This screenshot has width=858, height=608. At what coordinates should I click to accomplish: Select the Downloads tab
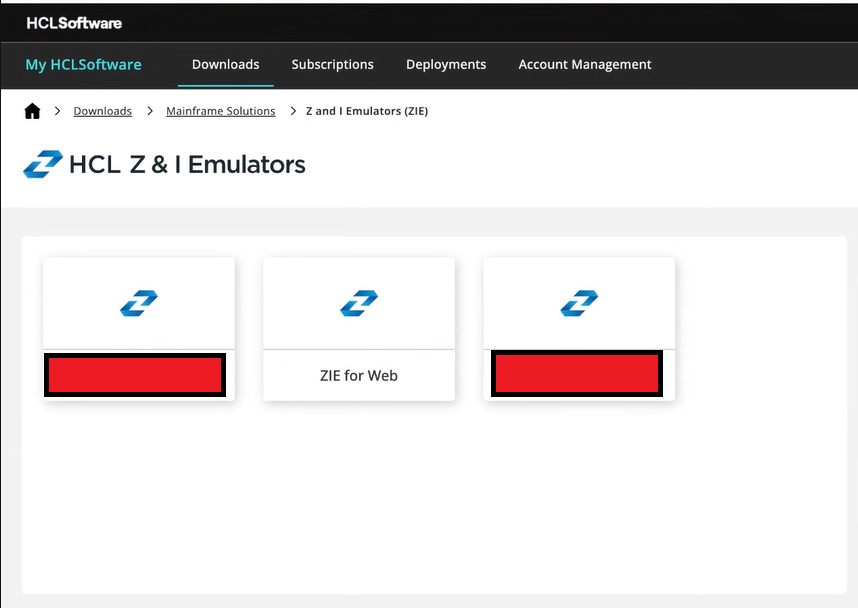click(225, 65)
